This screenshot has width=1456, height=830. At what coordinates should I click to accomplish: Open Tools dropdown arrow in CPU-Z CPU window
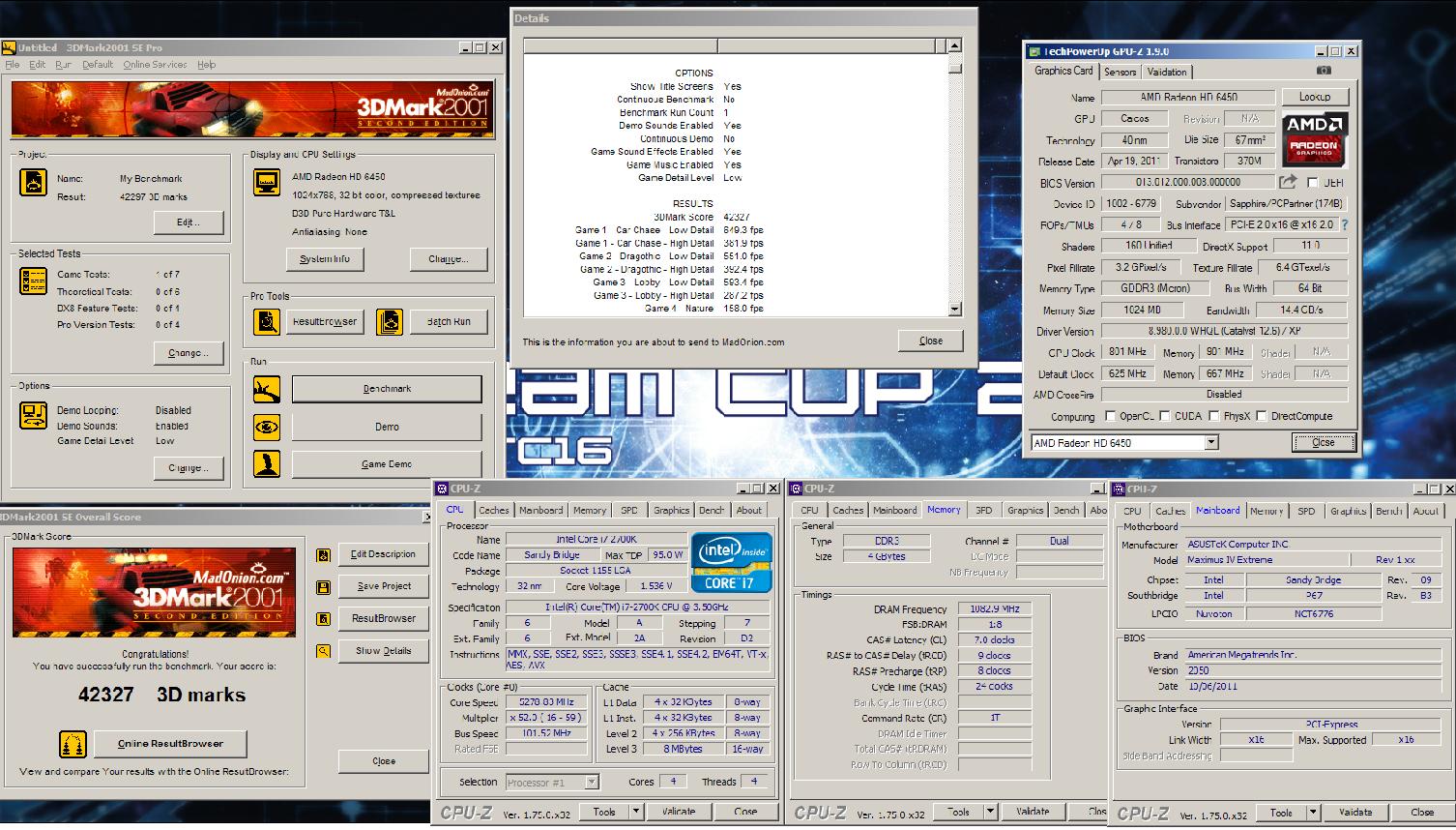coord(635,813)
